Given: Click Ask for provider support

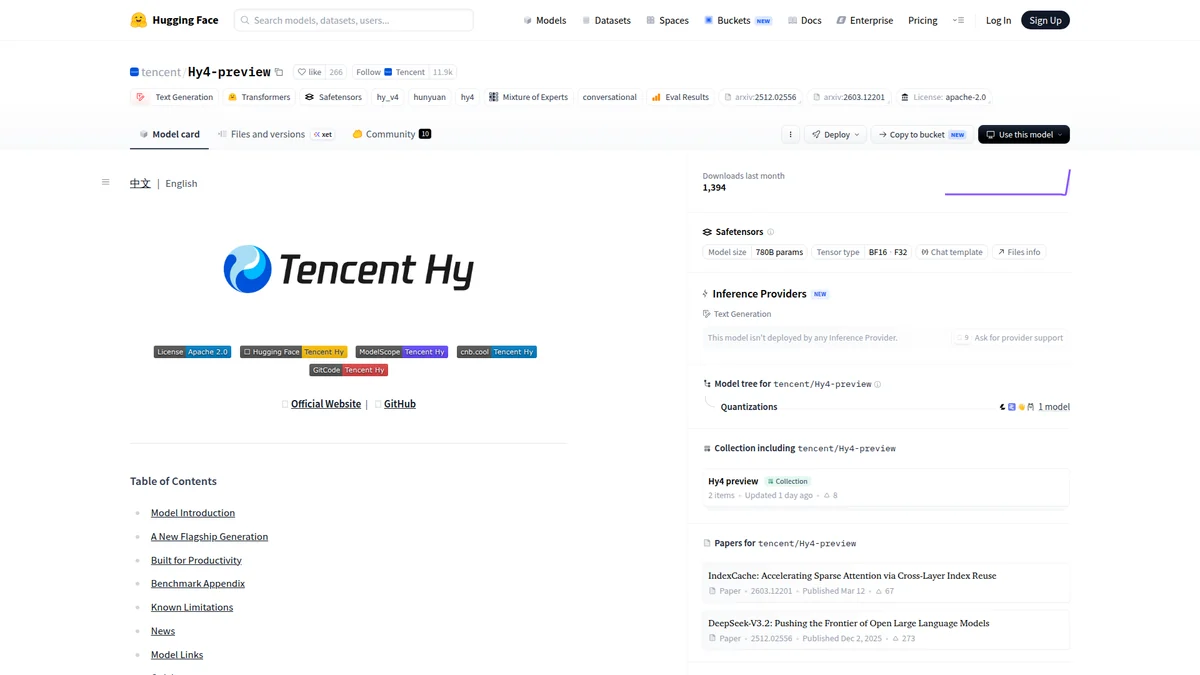Looking at the screenshot, I should click(1009, 338).
